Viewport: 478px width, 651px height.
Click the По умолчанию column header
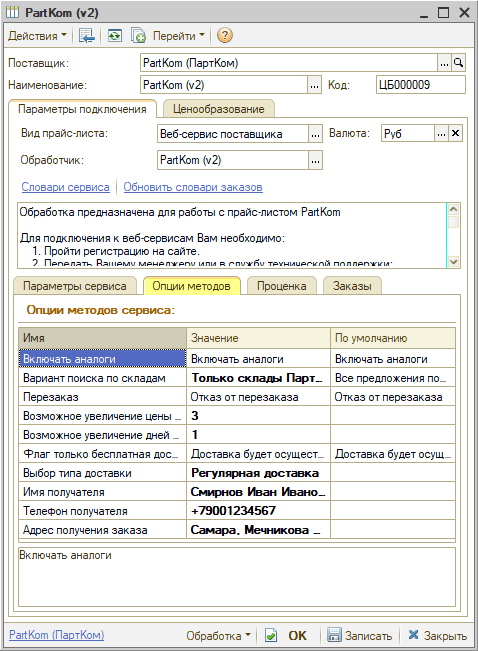[x=393, y=338]
